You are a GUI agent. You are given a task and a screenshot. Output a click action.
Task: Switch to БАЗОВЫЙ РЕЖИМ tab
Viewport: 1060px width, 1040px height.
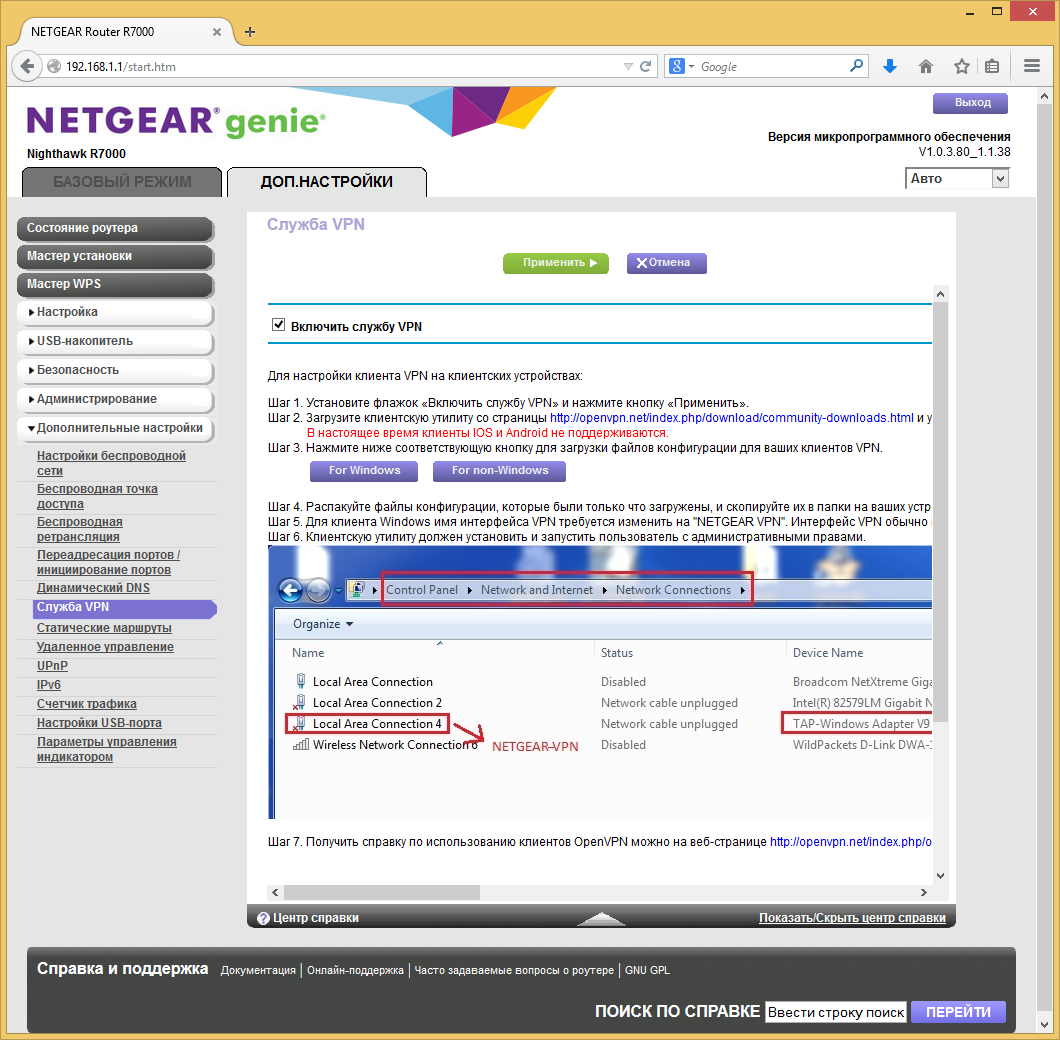pos(122,182)
